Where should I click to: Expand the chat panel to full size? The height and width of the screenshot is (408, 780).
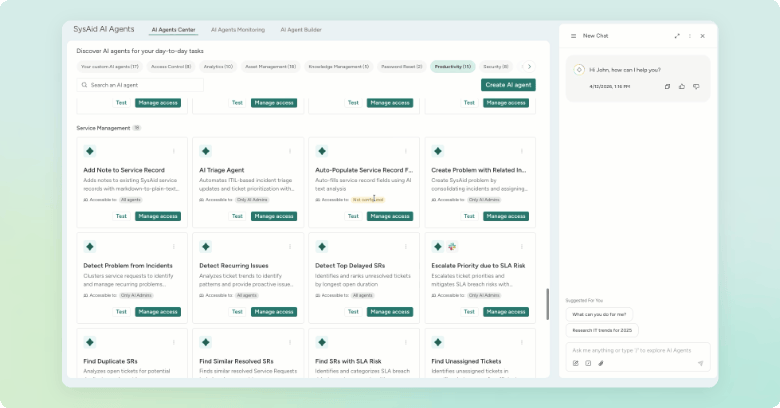pos(677,36)
